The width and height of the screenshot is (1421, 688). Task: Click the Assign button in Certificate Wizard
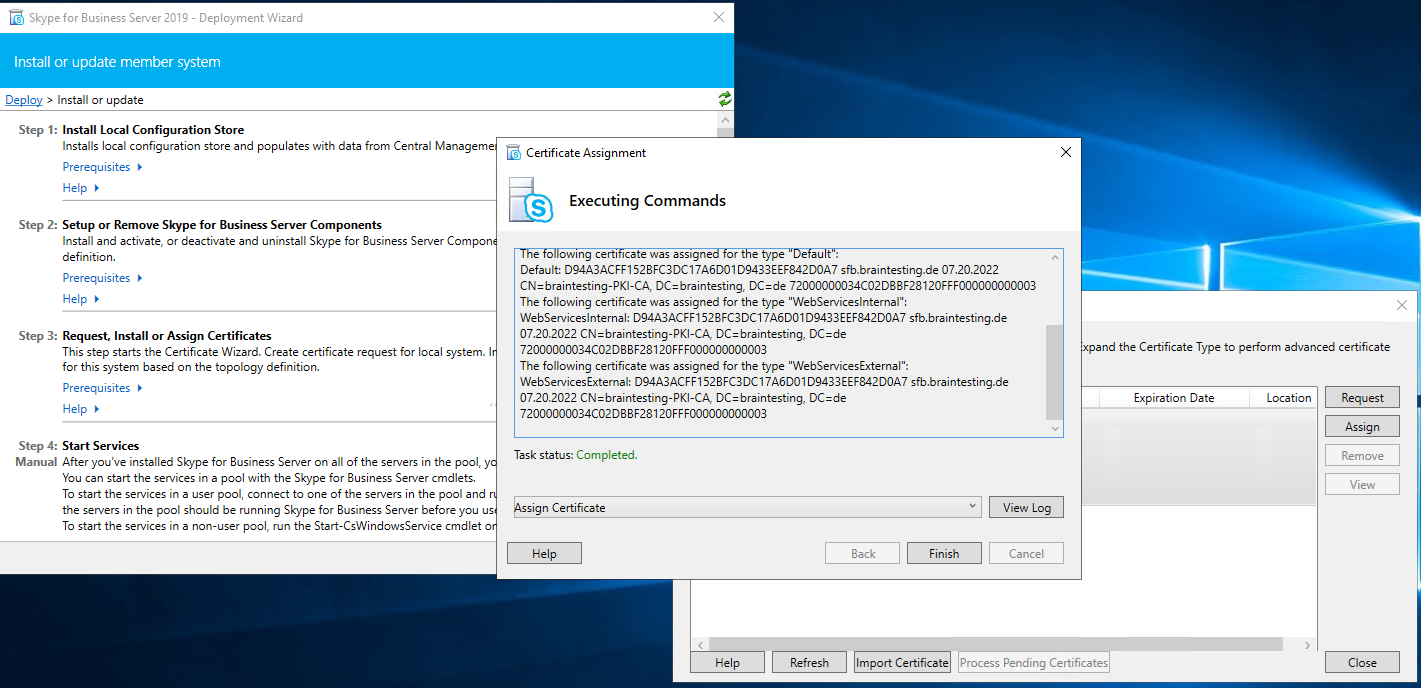click(1361, 426)
